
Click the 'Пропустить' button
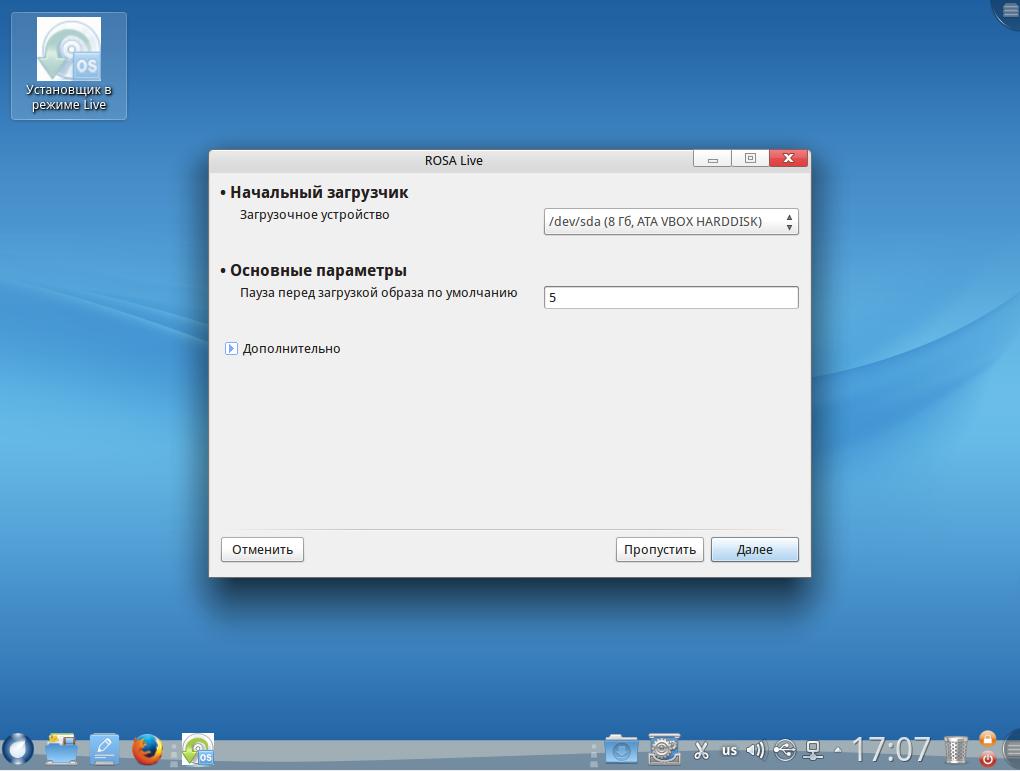(660, 549)
